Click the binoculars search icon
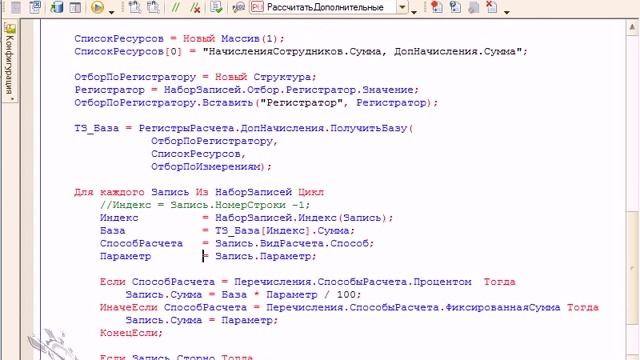The image size is (640, 360). point(238,7)
